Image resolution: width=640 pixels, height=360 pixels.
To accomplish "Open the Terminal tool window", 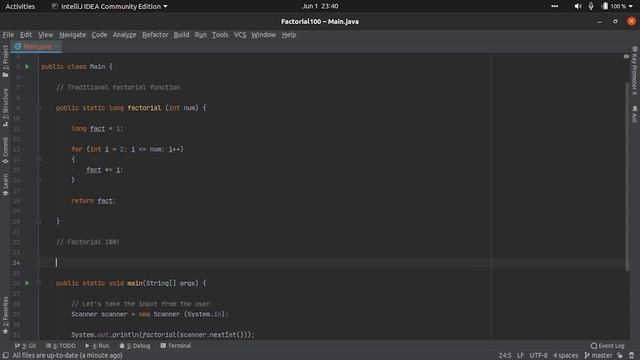I will point(176,346).
